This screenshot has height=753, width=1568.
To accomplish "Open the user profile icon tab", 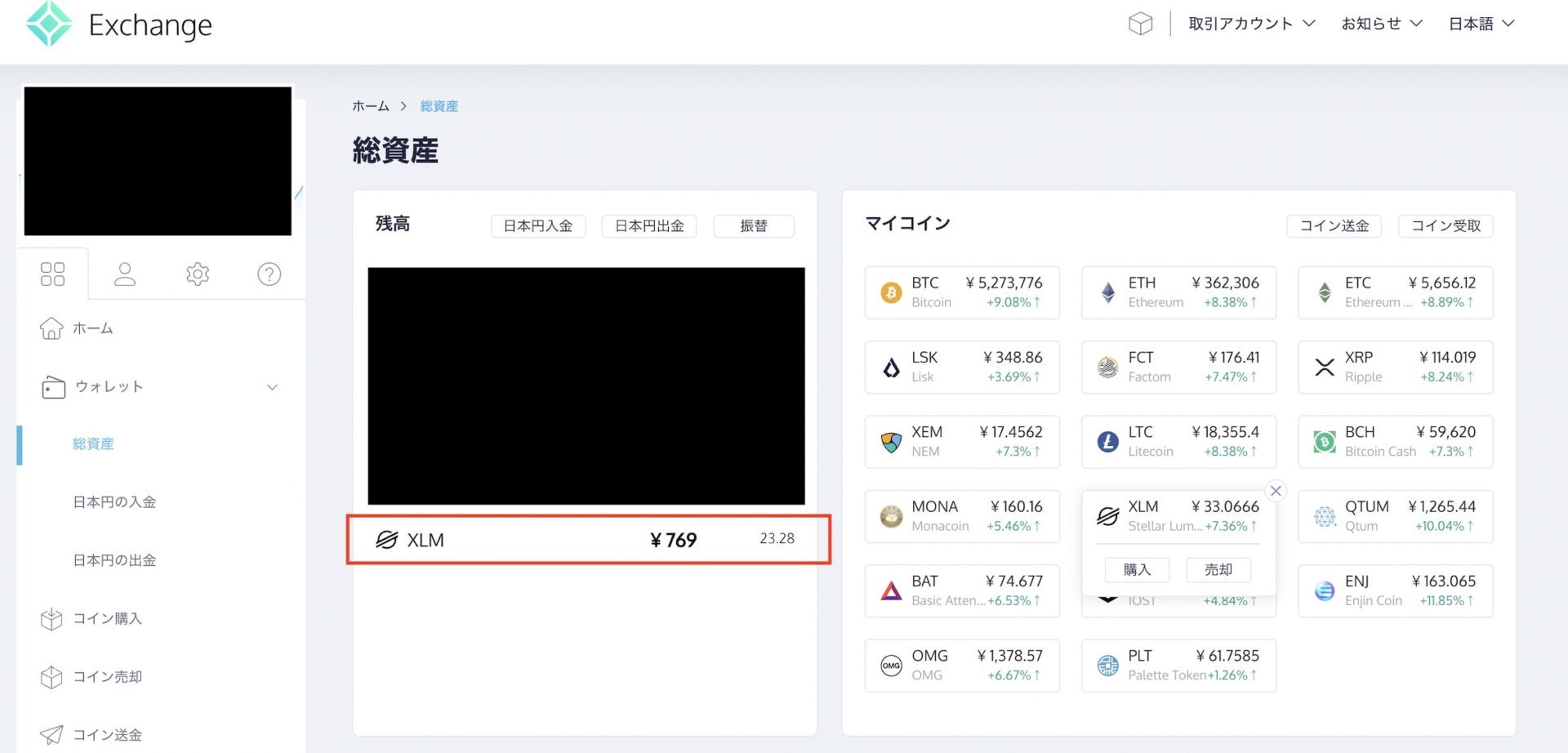I will point(125,274).
